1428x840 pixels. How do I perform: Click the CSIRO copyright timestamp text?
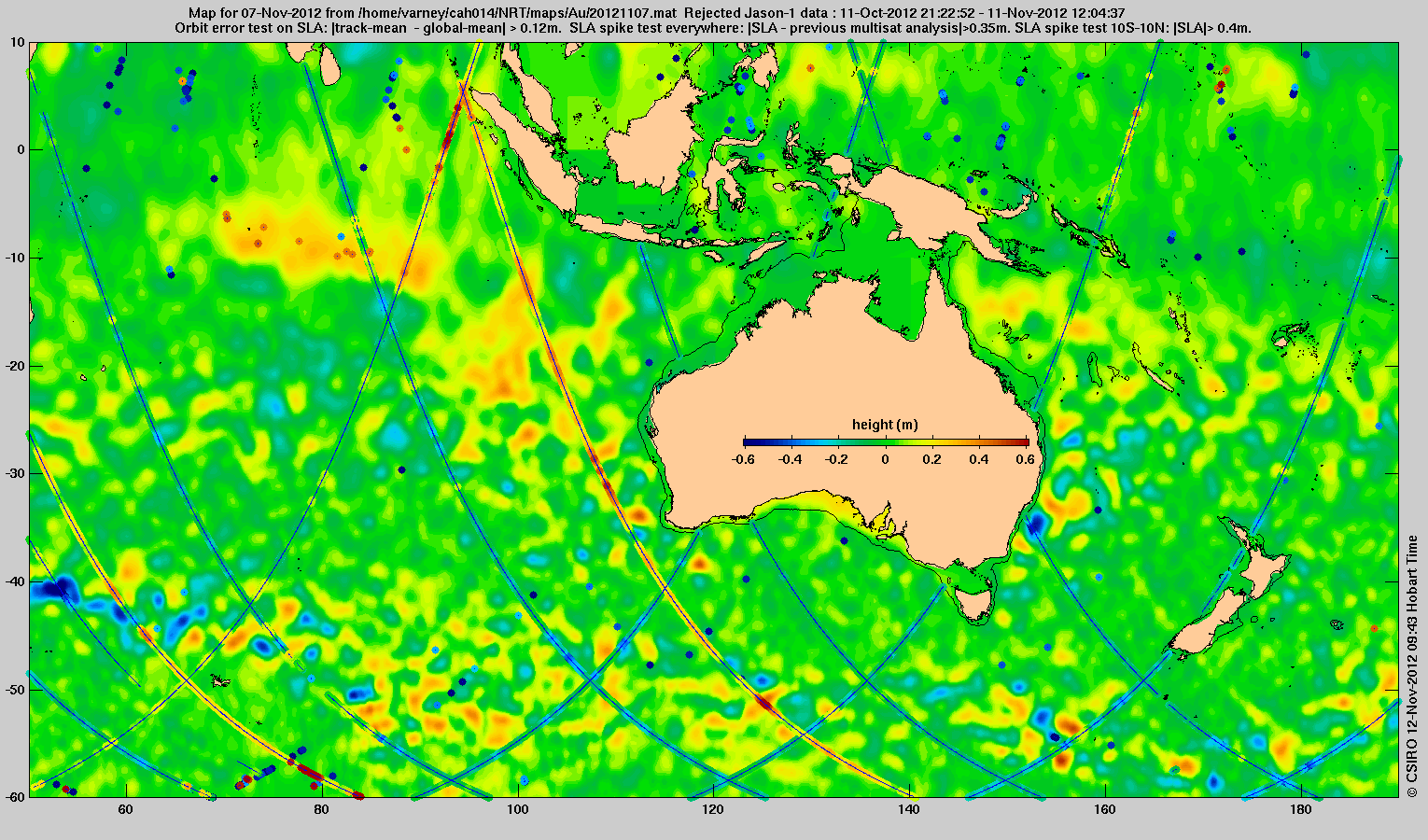point(1412,666)
